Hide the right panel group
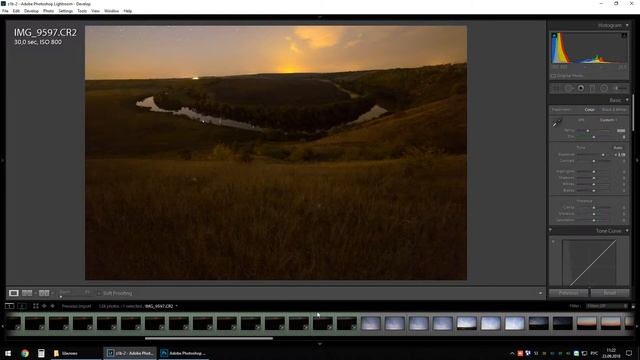Image resolution: width=640 pixels, height=360 pixels. coord(637,161)
